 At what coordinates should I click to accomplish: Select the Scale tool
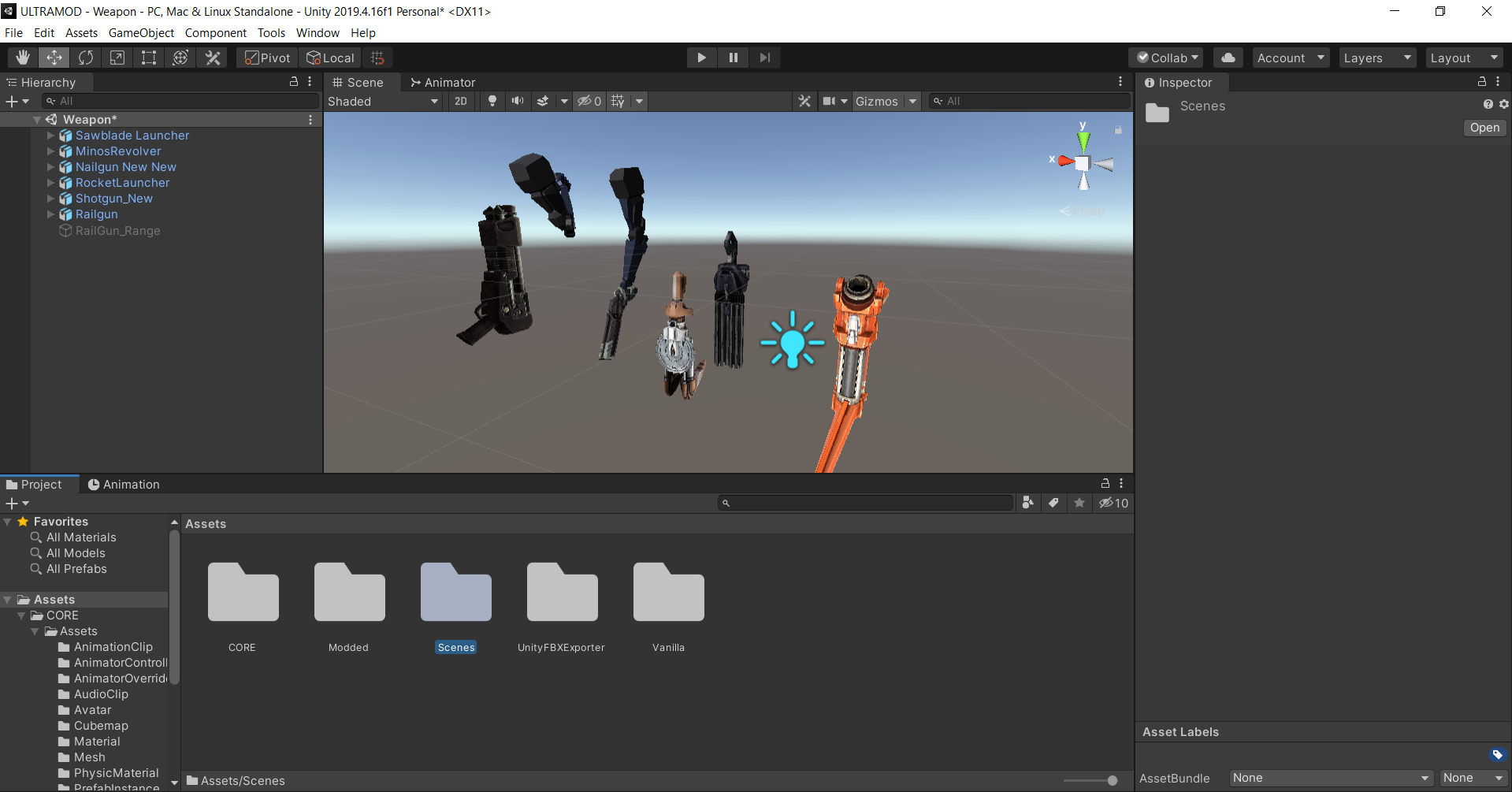click(117, 58)
